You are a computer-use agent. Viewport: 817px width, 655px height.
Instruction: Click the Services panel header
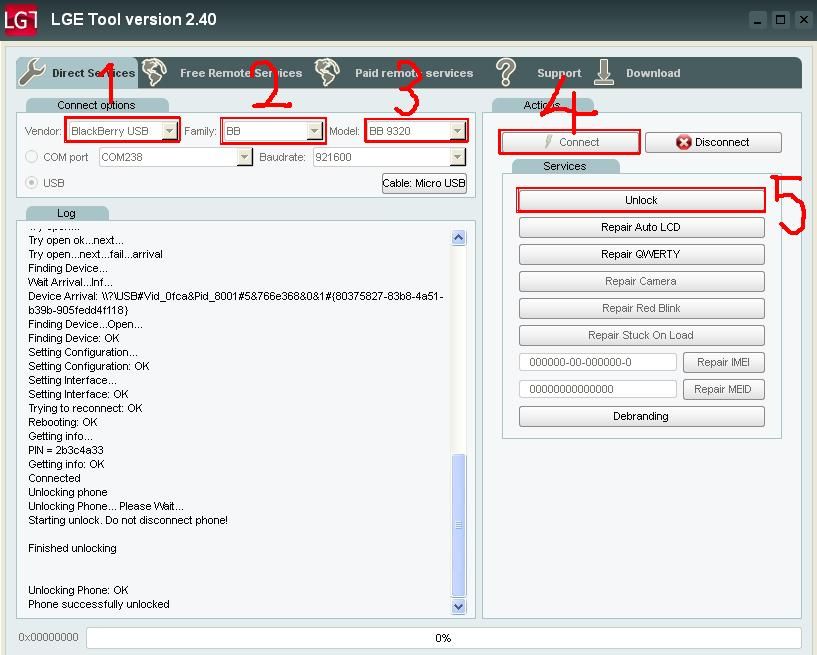pyautogui.click(x=565, y=166)
